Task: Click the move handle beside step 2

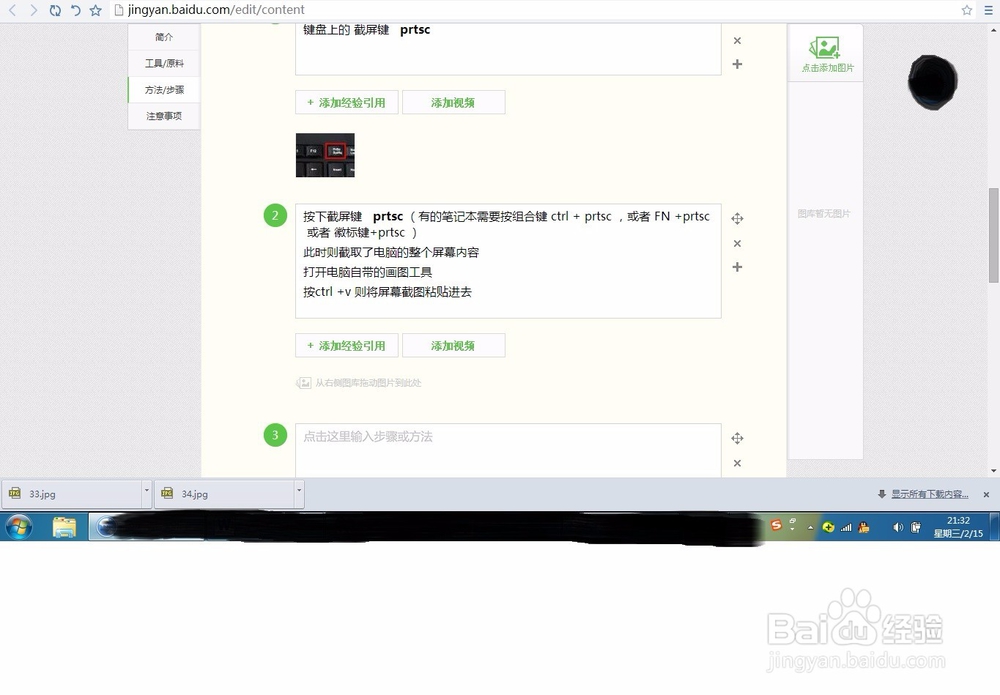Action: pos(737,217)
